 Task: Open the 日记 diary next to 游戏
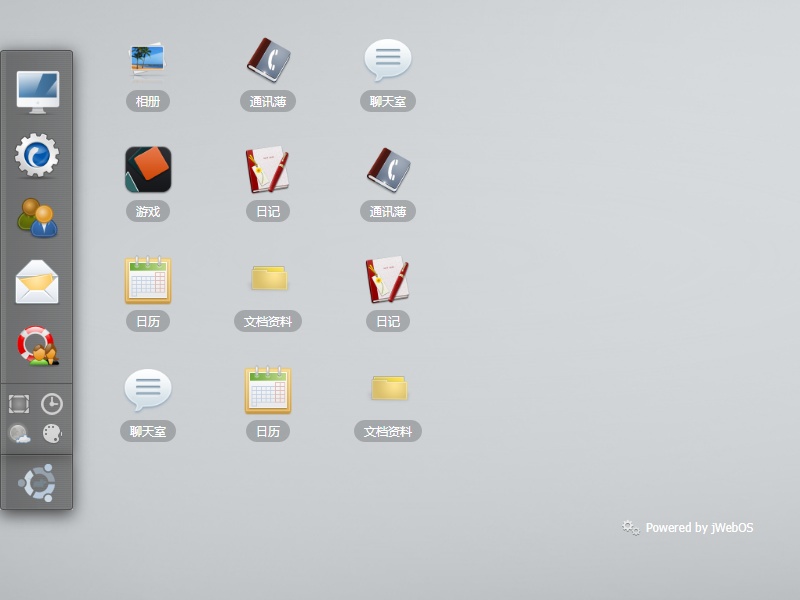[x=268, y=170]
